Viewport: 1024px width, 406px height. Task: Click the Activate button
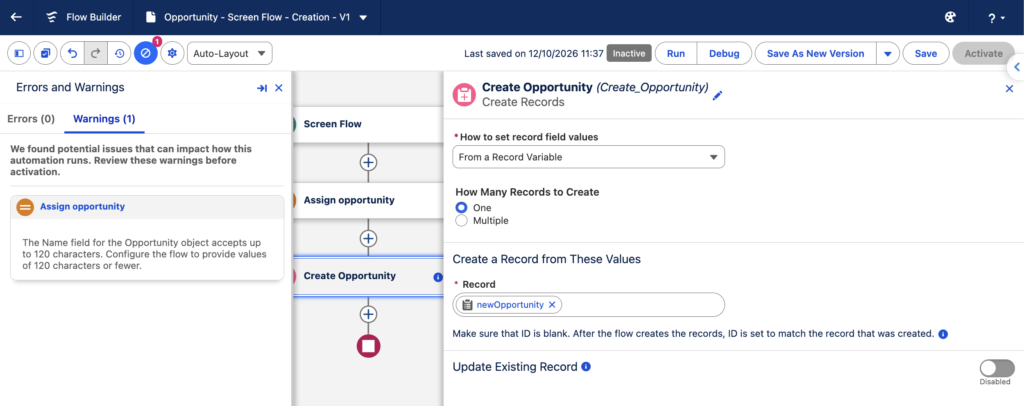984,54
